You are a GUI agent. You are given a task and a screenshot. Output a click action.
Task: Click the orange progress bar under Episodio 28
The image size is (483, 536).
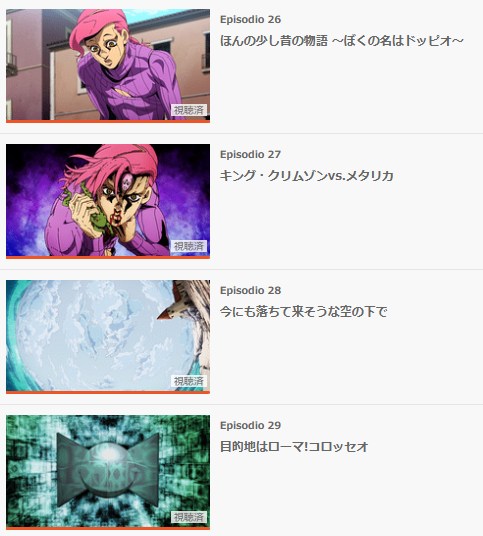[x=108, y=392]
